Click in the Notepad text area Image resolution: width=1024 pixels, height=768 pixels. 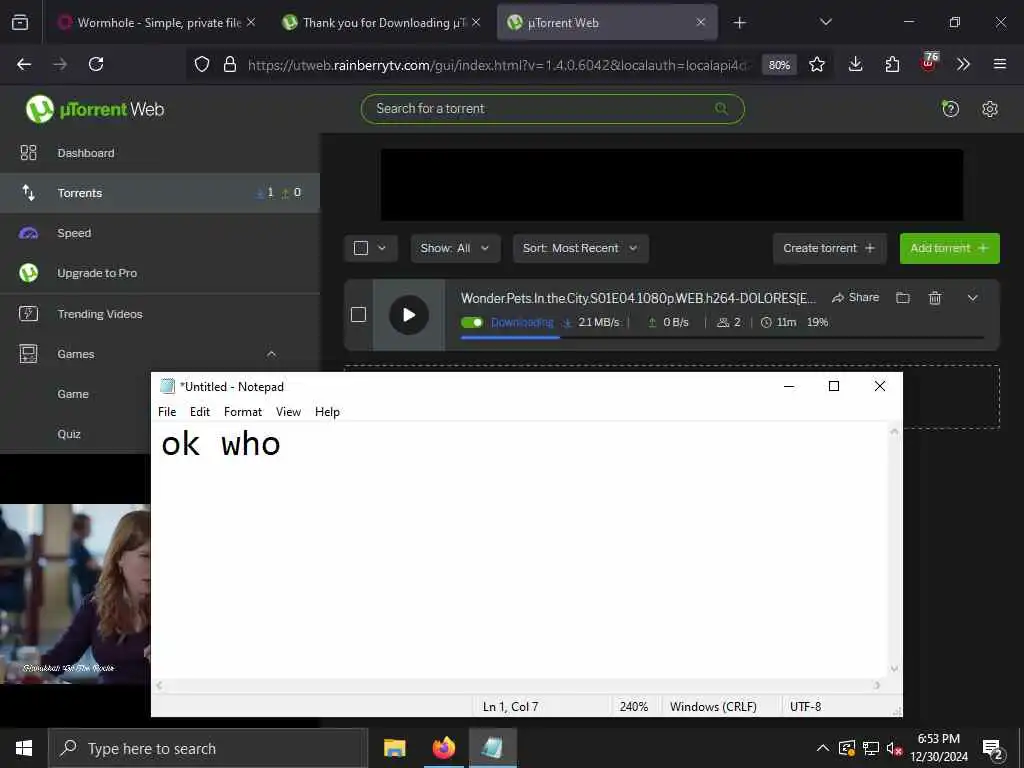[x=519, y=551]
